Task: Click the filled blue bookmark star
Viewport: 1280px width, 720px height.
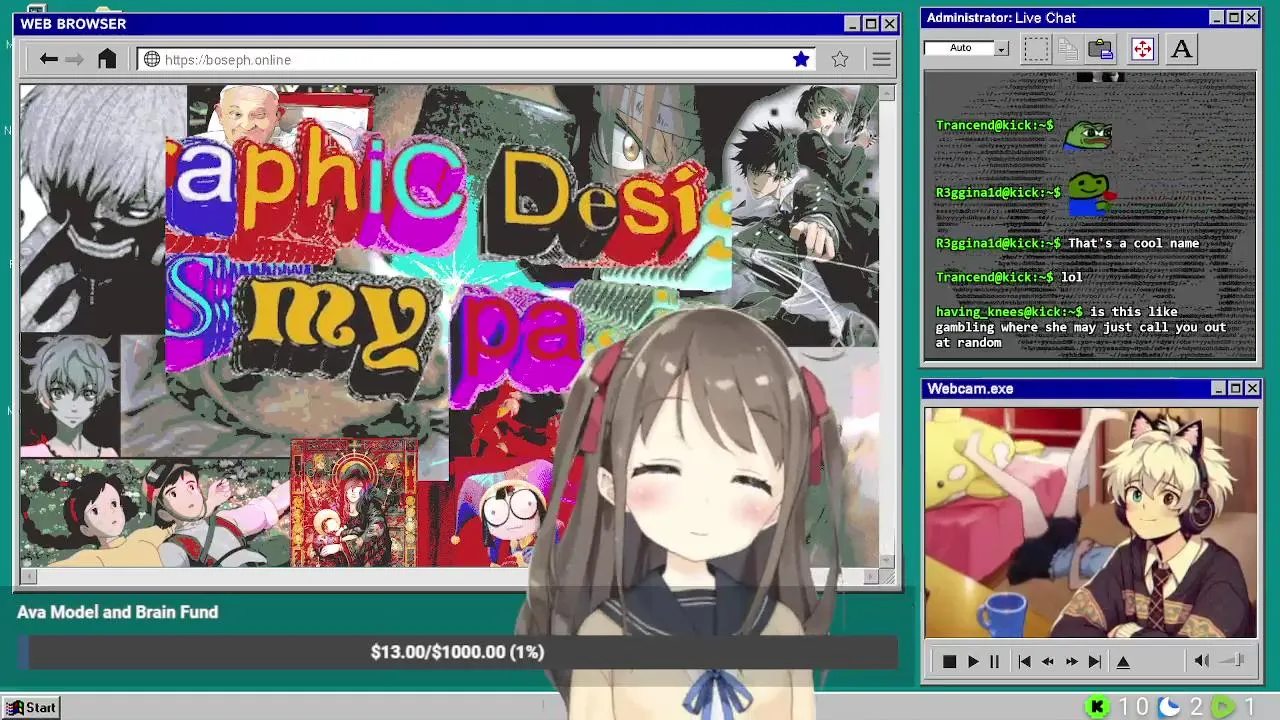Action: [801, 59]
